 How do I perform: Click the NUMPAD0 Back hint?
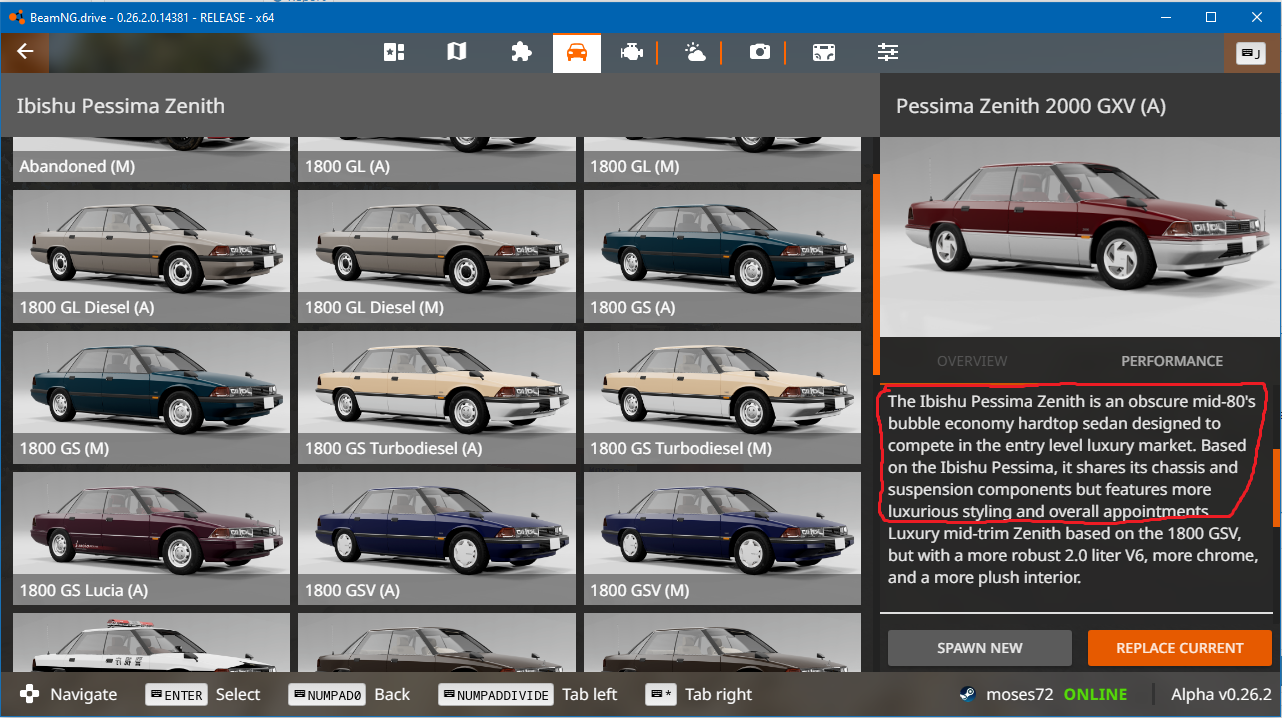(x=349, y=694)
